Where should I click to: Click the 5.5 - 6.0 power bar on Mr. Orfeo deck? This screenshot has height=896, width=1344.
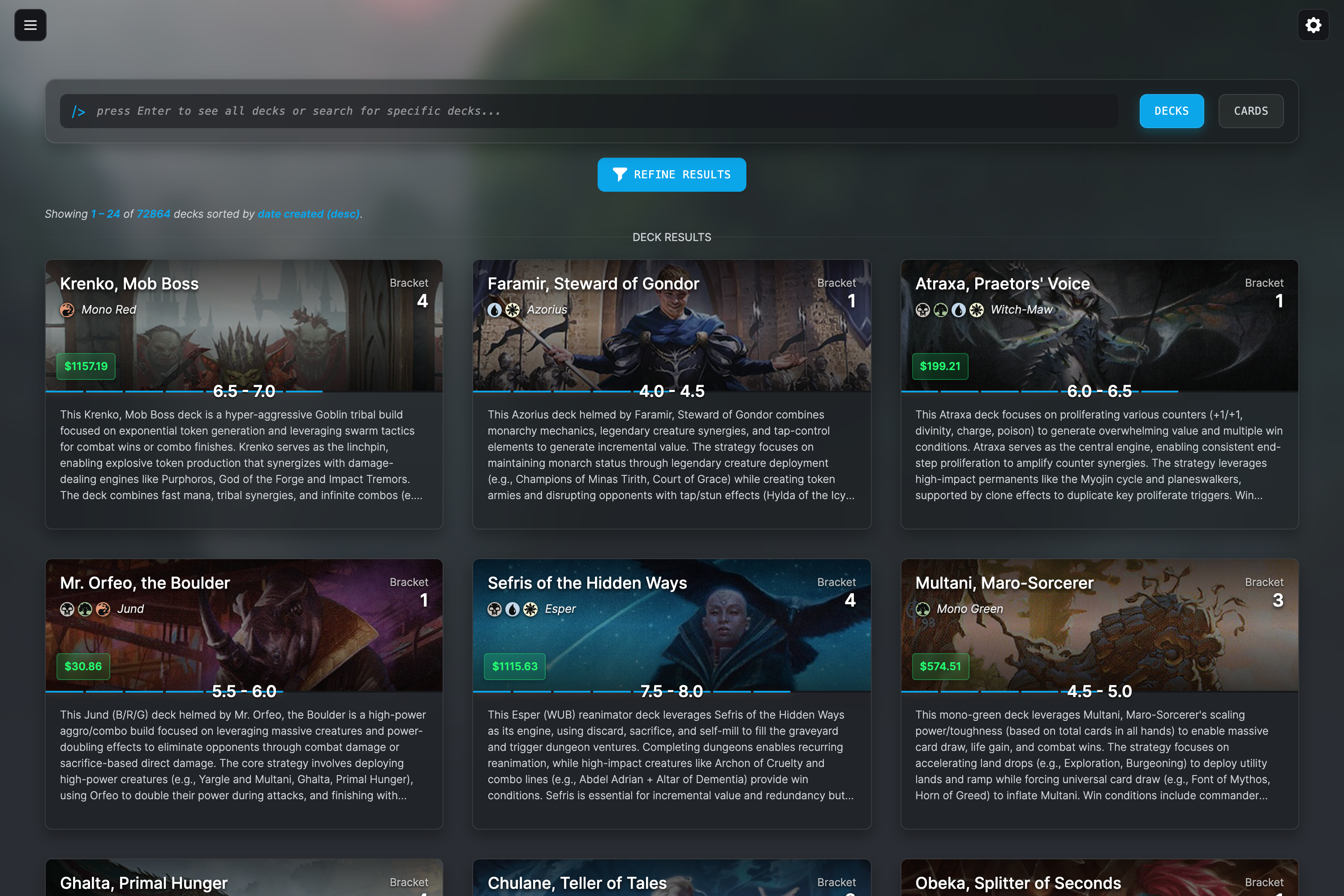tap(244, 691)
